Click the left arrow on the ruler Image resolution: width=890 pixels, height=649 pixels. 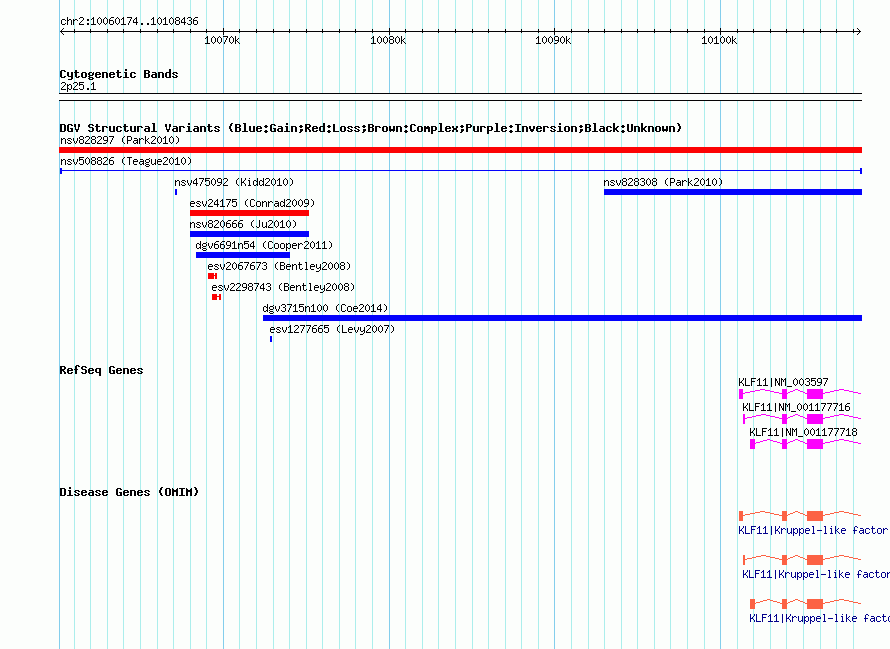(62, 31)
